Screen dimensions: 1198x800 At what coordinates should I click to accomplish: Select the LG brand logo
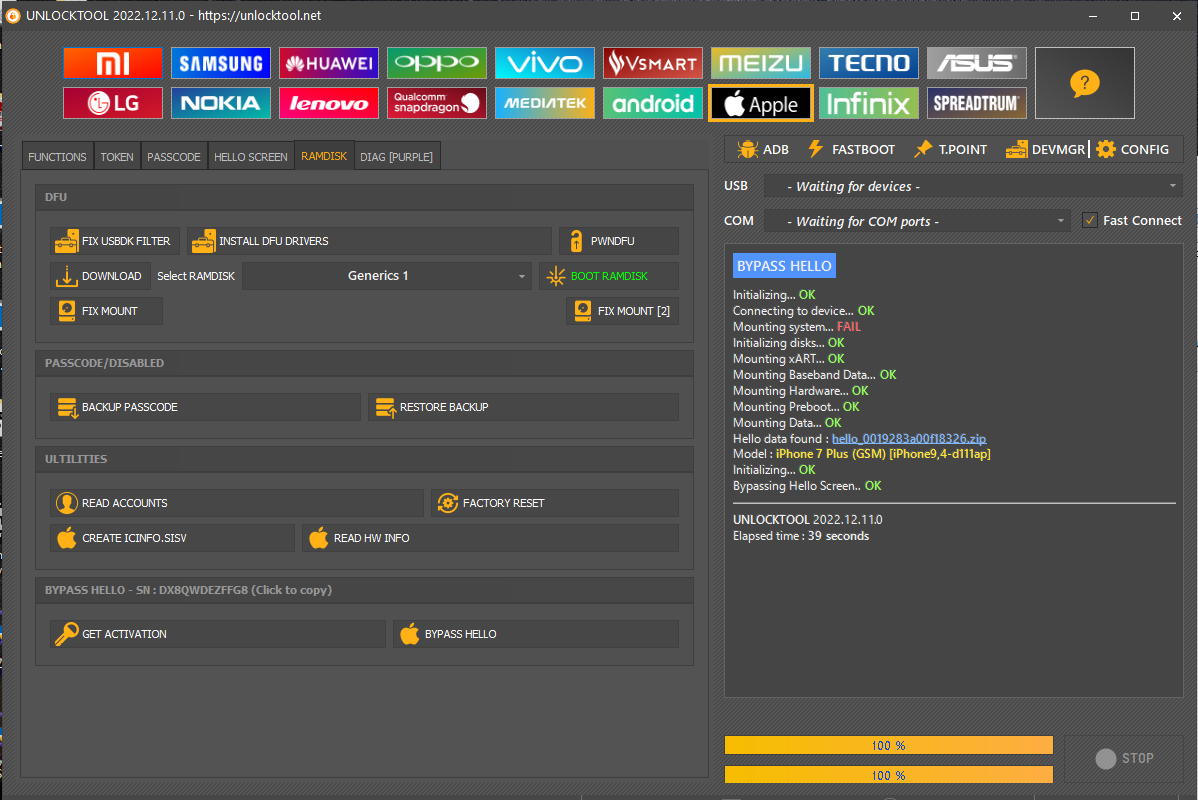113,103
